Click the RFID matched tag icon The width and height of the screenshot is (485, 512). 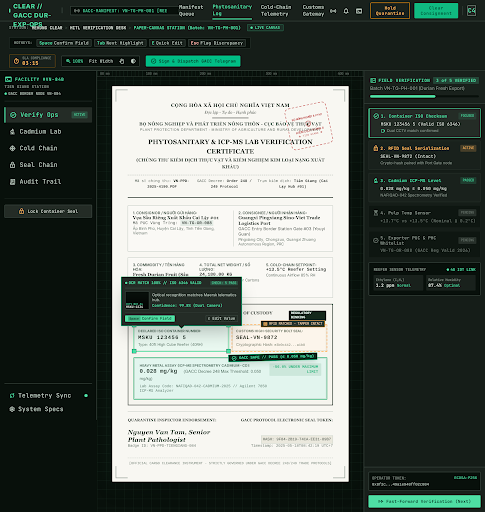coord(265,324)
